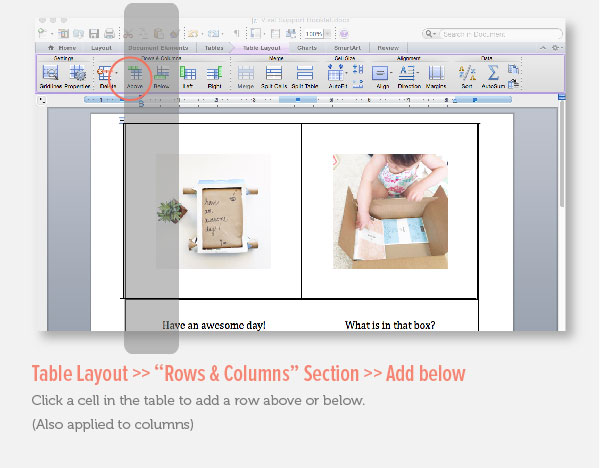The height and width of the screenshot is (468, 600).
Task: Switch to the Home ribbon tab
Action: [x=62, y=48]
